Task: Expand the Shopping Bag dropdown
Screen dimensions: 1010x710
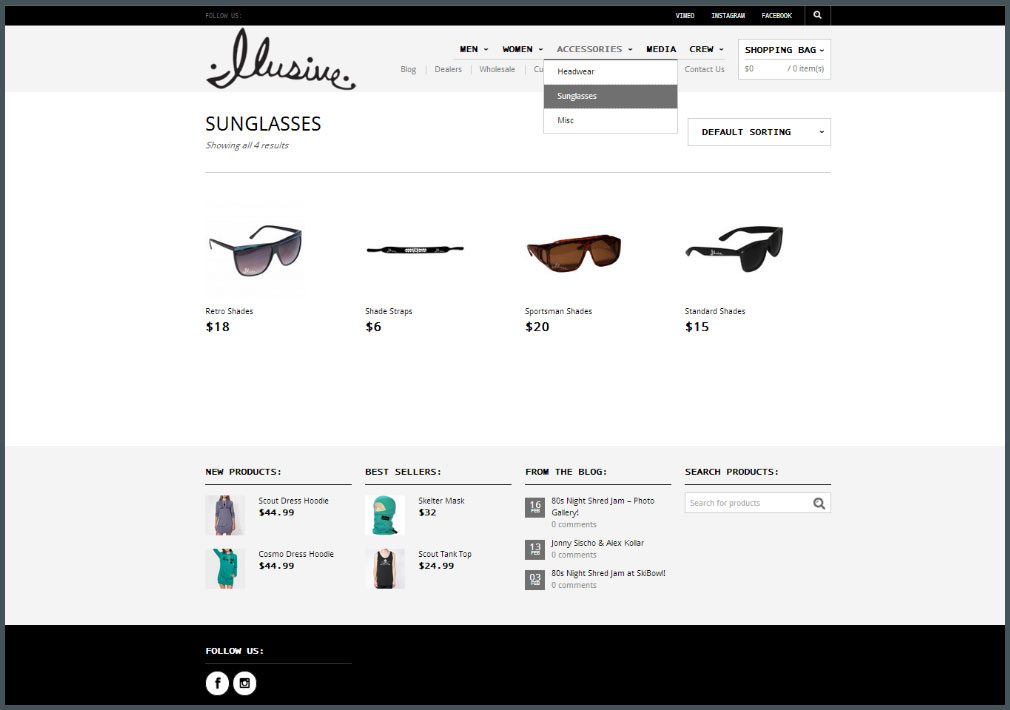Action: coord(784,50)
